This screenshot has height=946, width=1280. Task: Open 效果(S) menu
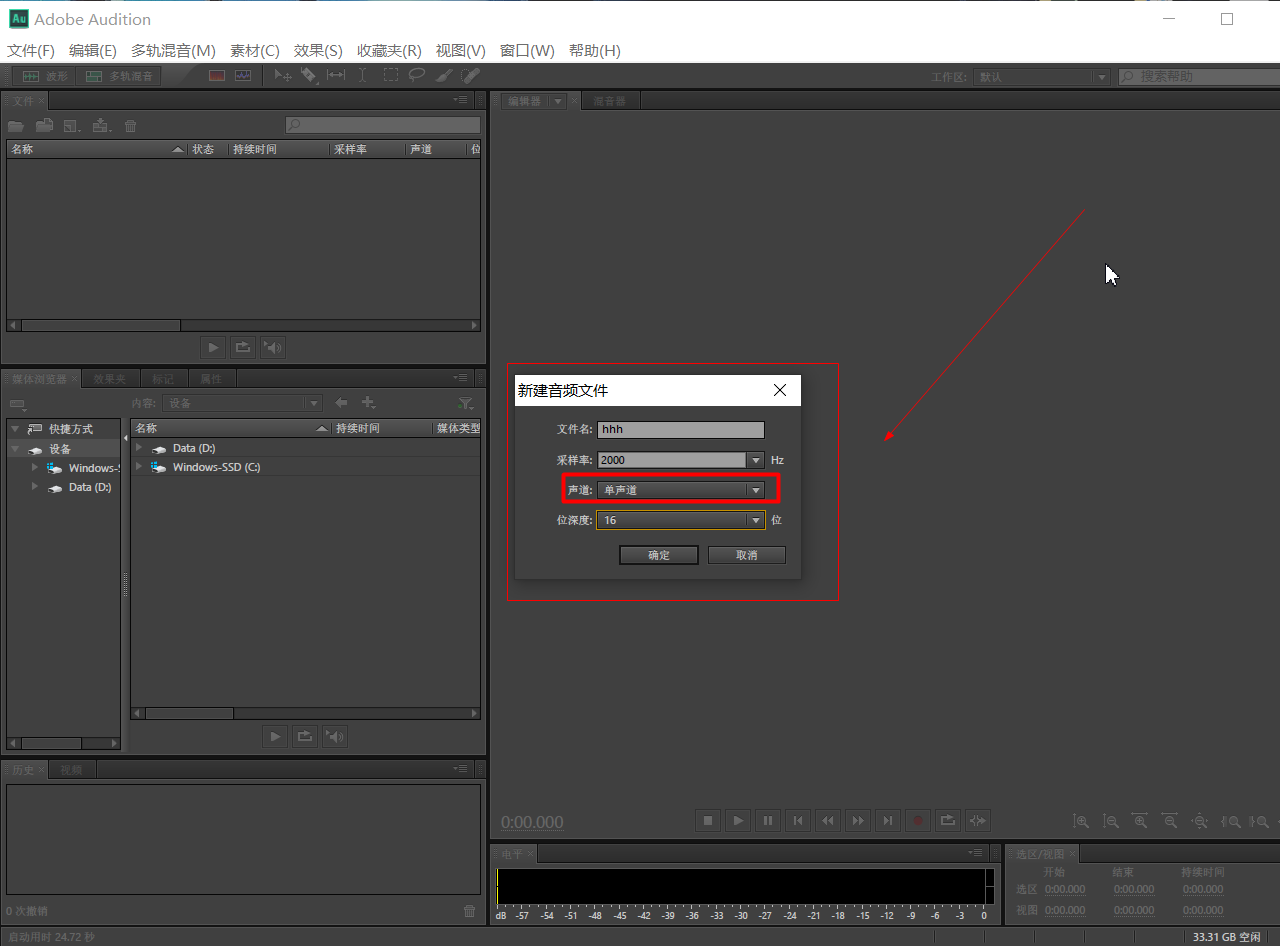[x=318, y=50]
